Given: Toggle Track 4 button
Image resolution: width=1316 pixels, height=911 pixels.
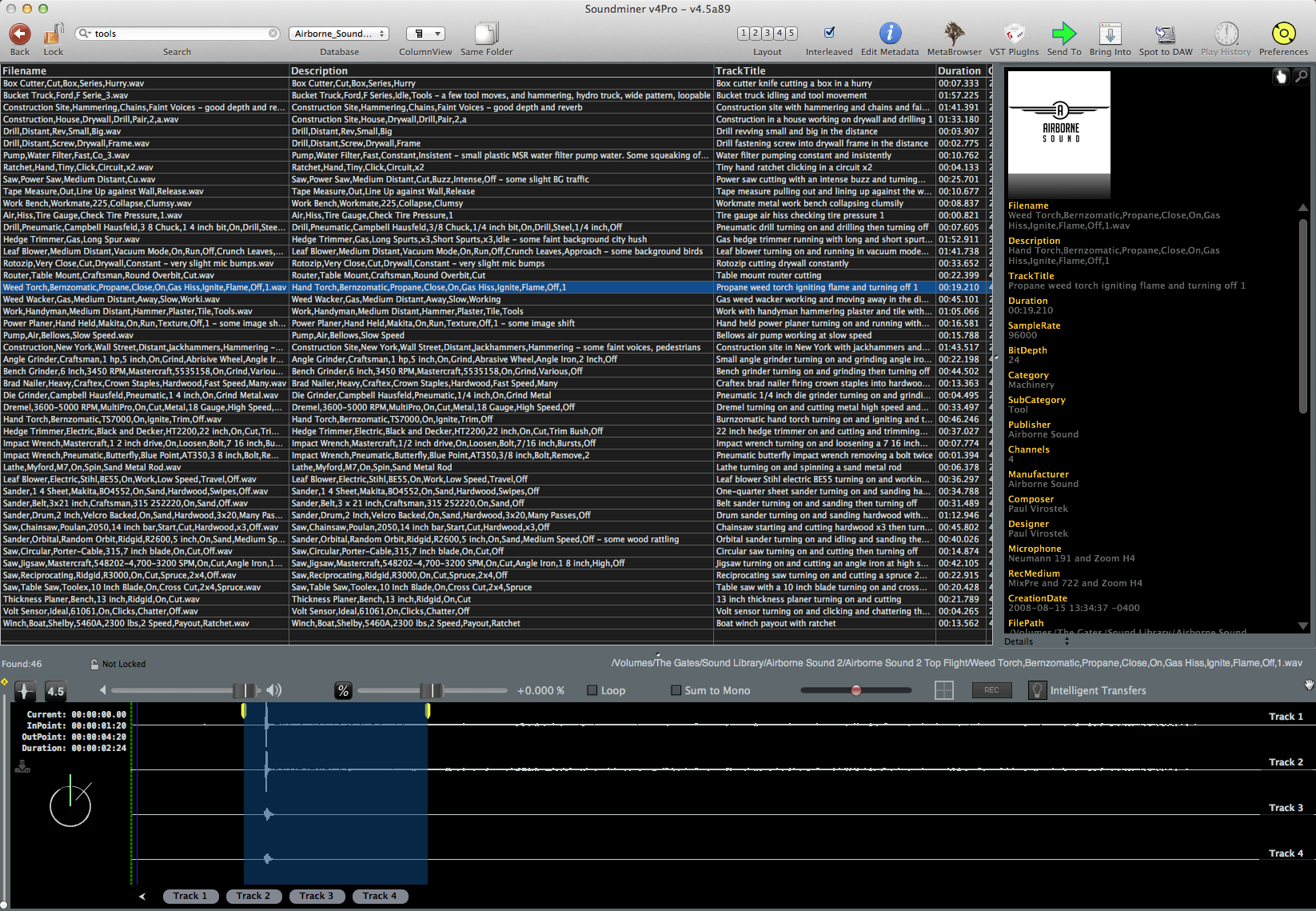Looking at the screenshot, I should [380, 896].
